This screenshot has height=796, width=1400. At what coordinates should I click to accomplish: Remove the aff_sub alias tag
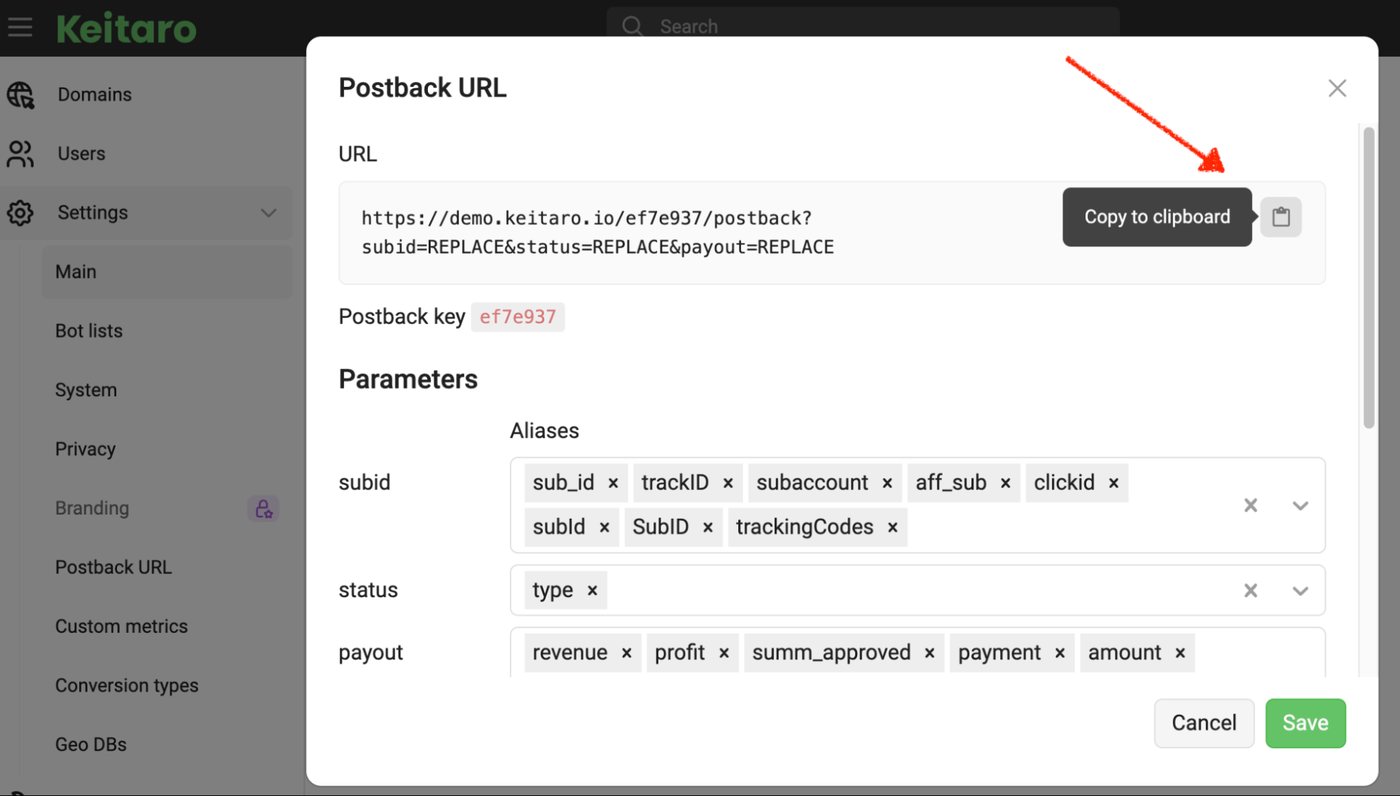coord(1005,483)
